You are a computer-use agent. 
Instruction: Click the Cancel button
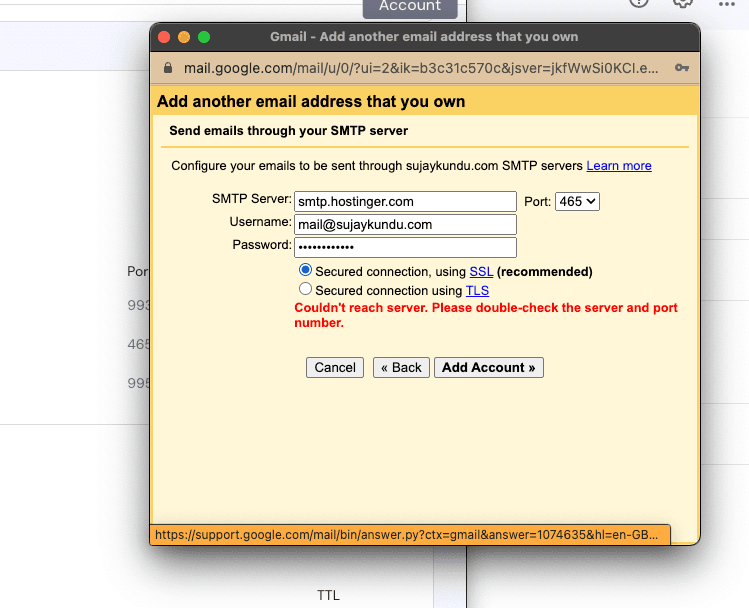click(x=335, y=367)
